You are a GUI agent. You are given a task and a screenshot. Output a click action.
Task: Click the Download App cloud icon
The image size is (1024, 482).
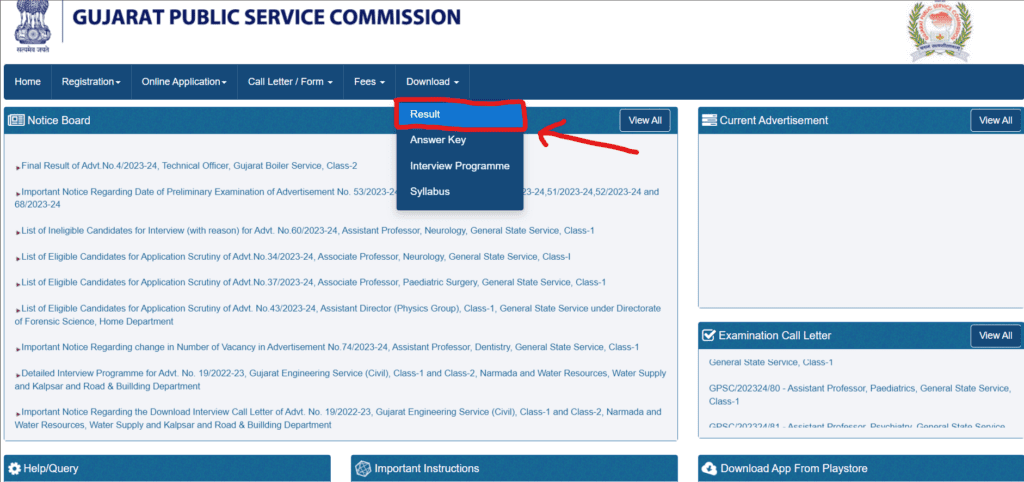tap(709, 468)
